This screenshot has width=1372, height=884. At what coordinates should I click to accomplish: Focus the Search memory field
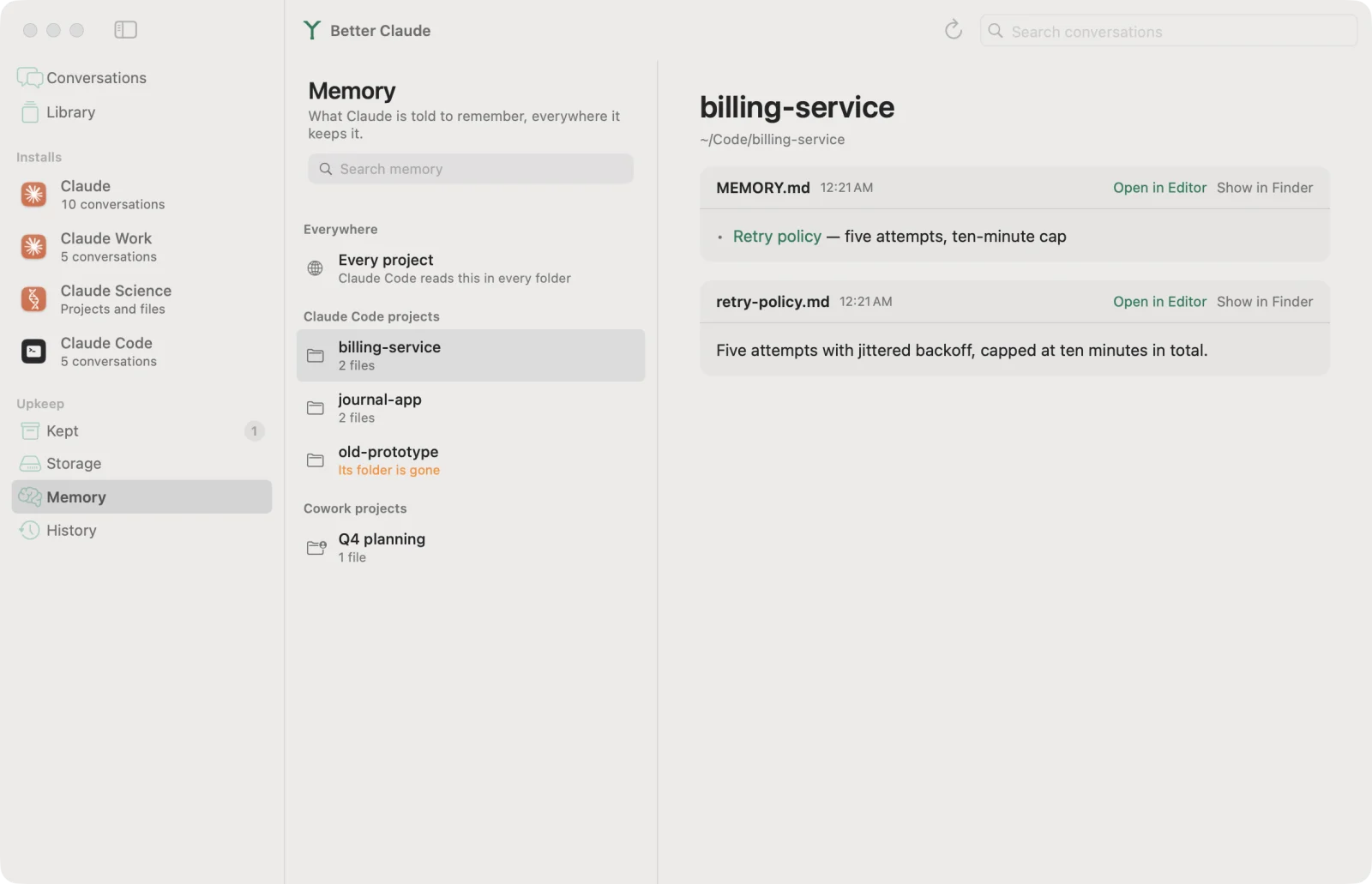pos(471,169)
